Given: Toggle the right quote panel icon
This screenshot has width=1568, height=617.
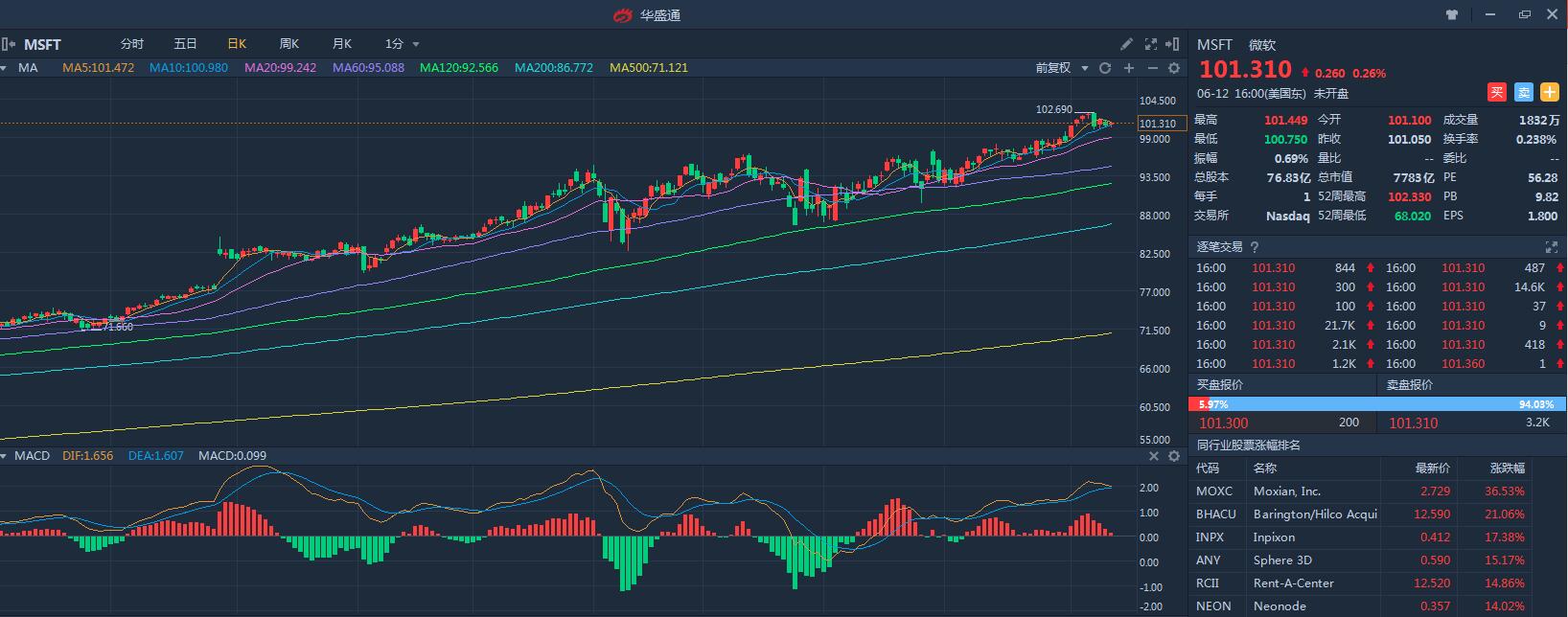Looking at the screenshot, I should 1172,44.
